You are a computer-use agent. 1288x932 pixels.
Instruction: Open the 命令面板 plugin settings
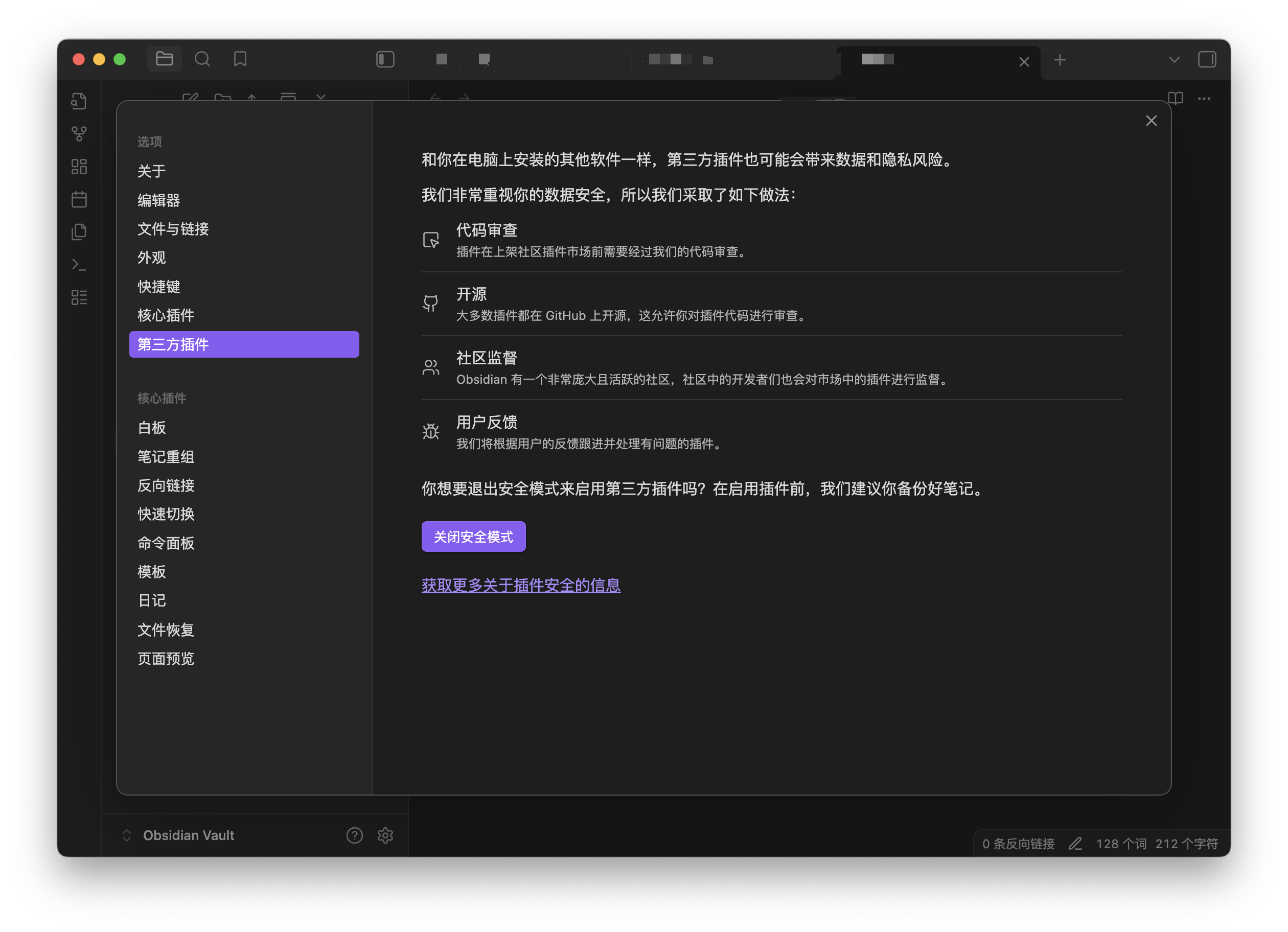(244, 543)
